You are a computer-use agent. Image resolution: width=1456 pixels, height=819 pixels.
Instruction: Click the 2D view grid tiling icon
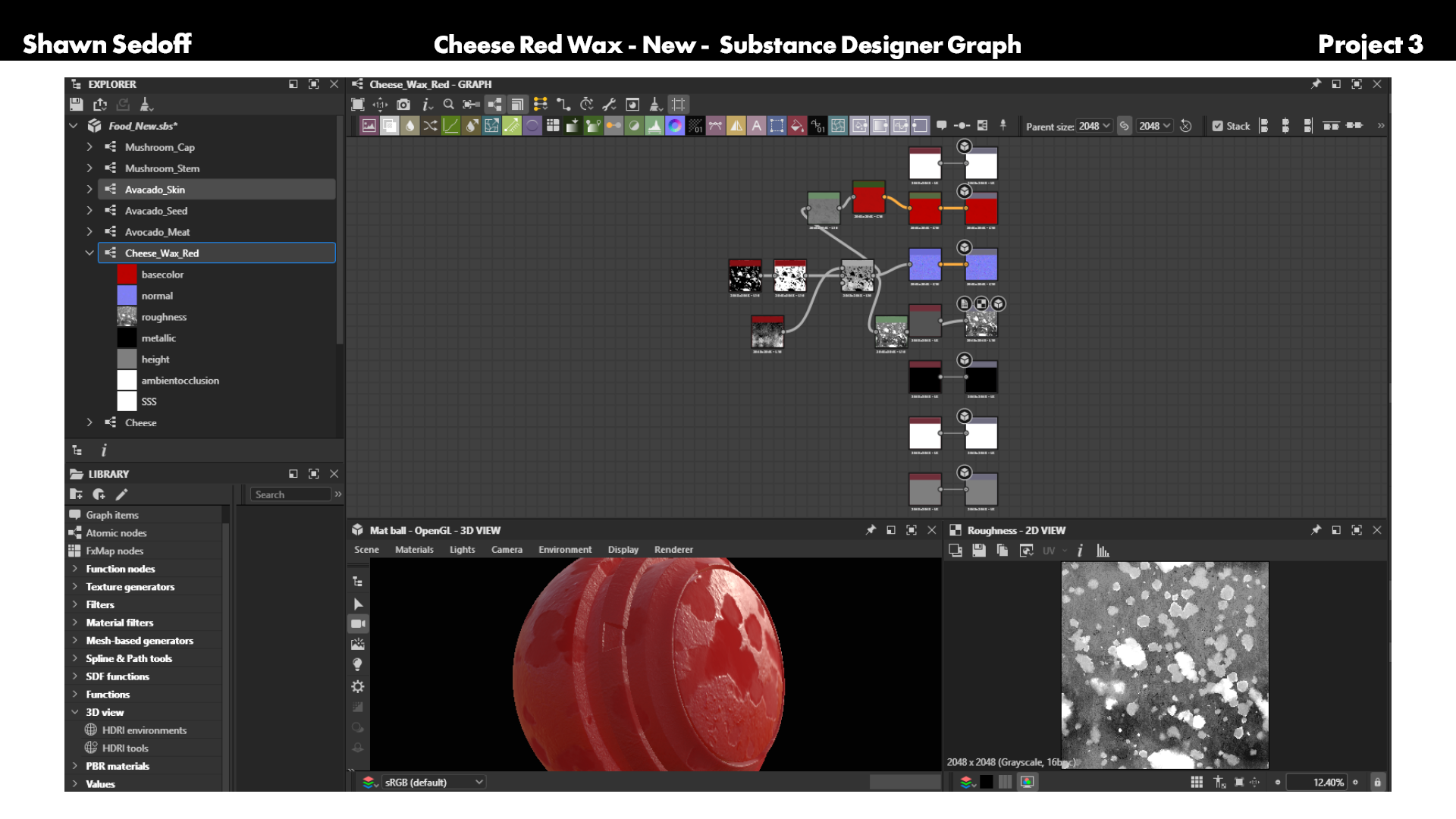(x=1197, y=782)
